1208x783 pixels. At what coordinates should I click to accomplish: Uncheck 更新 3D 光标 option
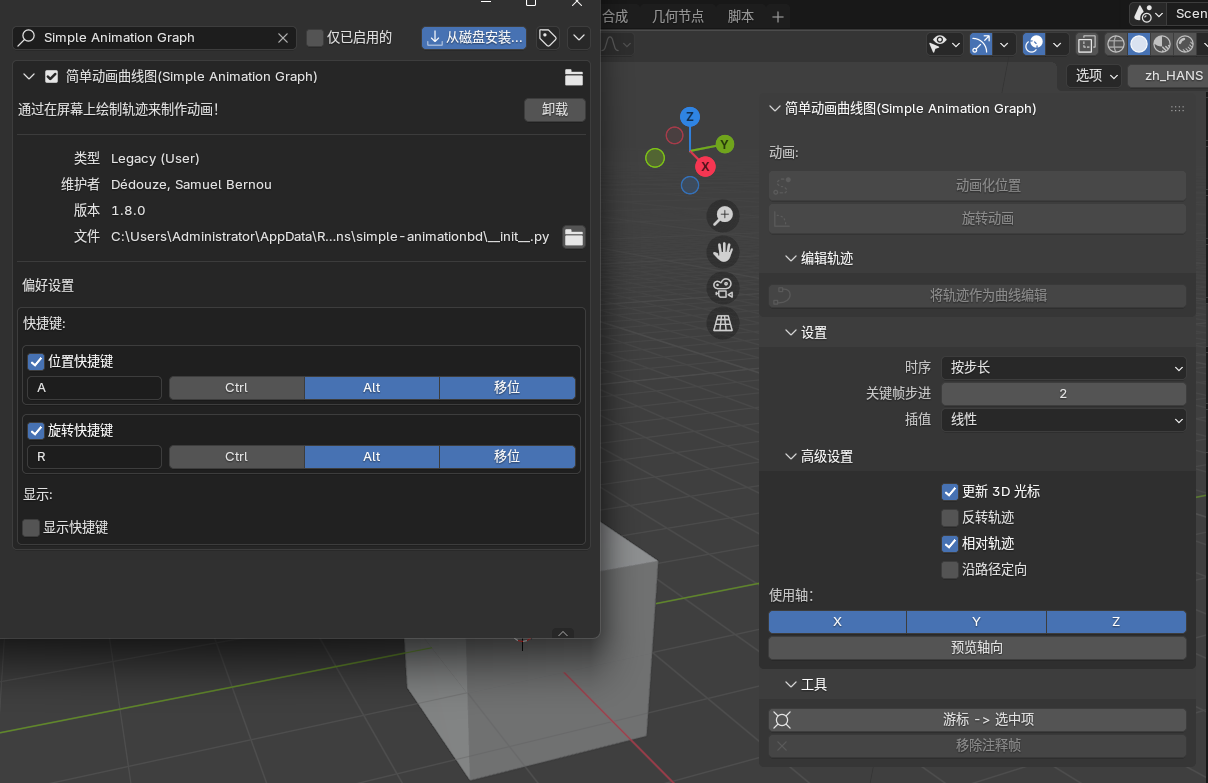[950, 492]
